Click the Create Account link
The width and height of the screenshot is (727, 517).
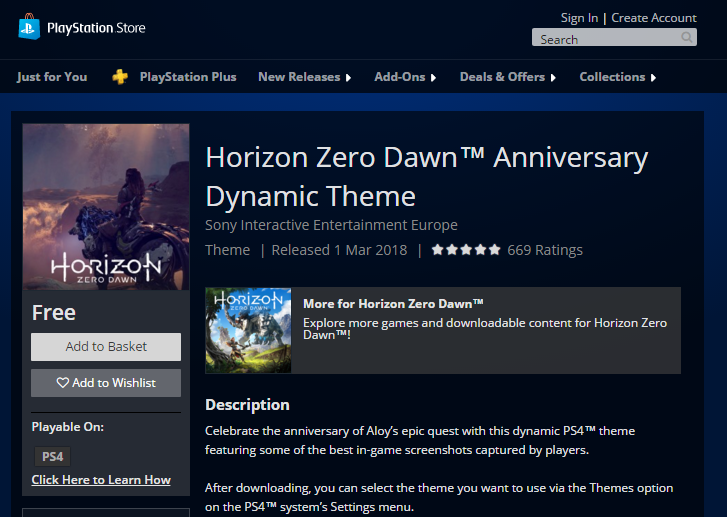[654, 18]
